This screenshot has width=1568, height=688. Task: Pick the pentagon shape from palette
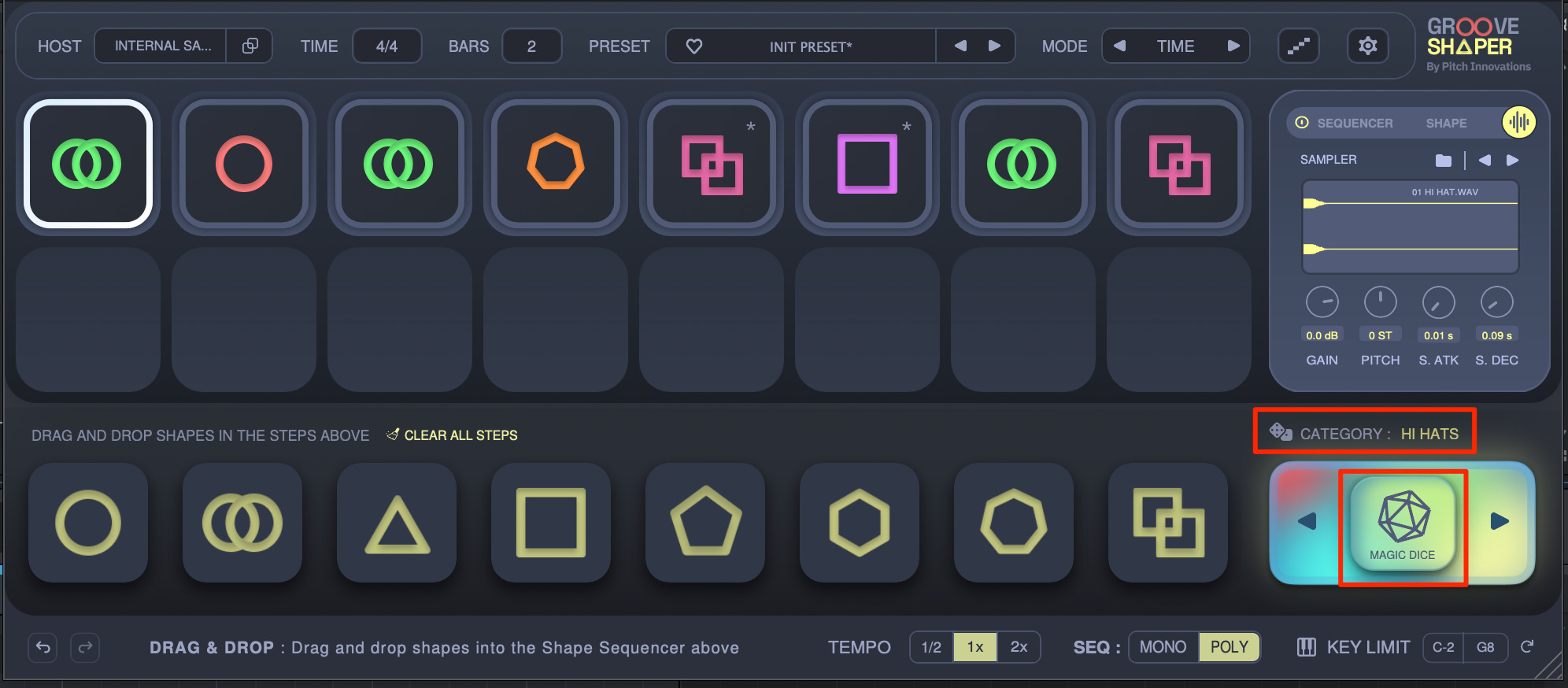(705, 523)
